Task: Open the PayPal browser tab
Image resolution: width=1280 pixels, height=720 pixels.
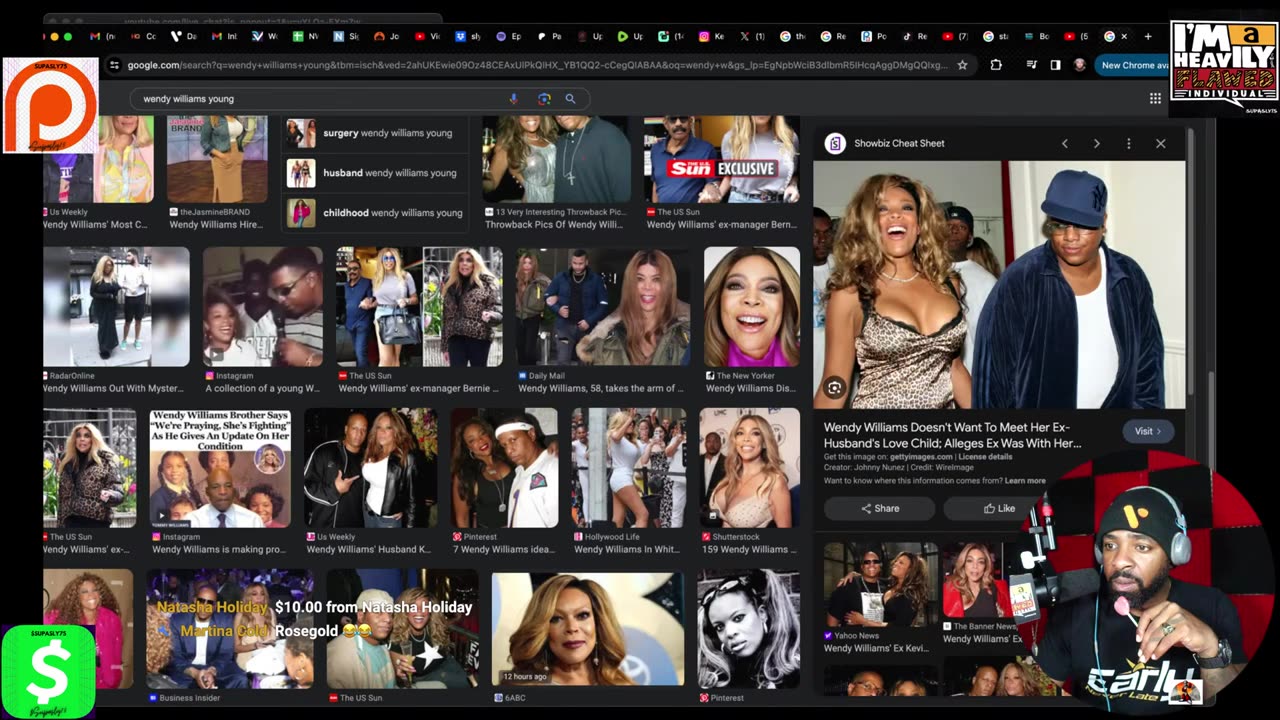Action: point(874,36)
